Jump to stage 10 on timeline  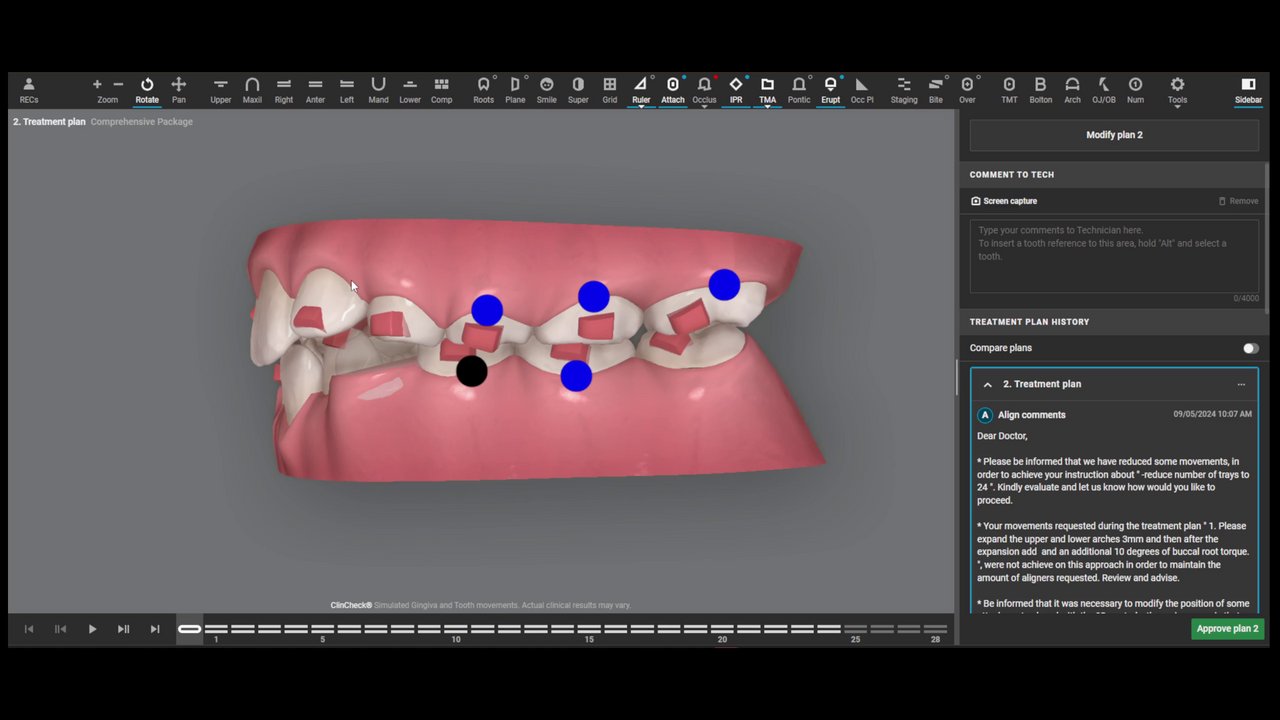coord(455,629)
